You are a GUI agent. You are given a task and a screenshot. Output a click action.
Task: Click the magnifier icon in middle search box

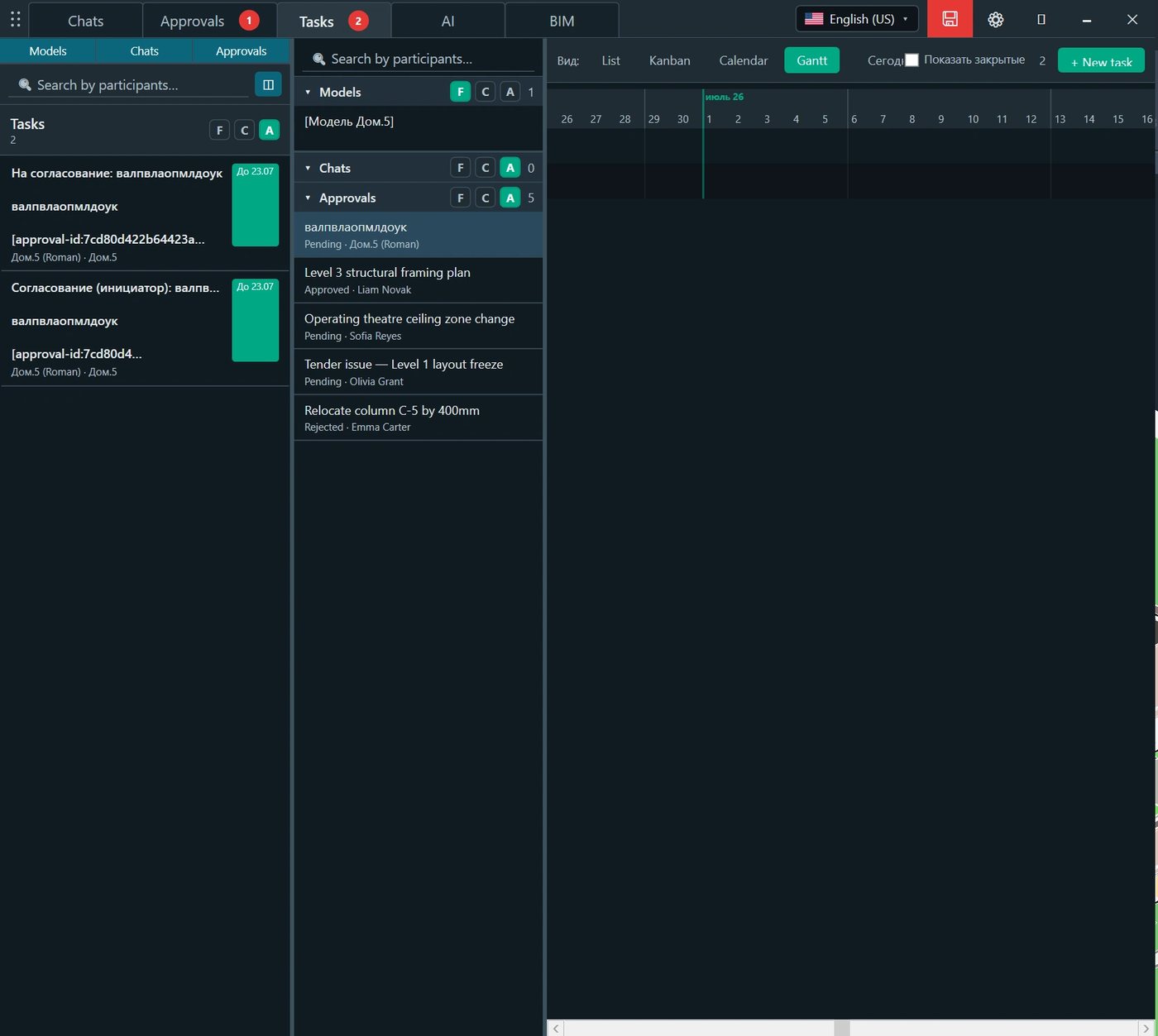(318, 60)
